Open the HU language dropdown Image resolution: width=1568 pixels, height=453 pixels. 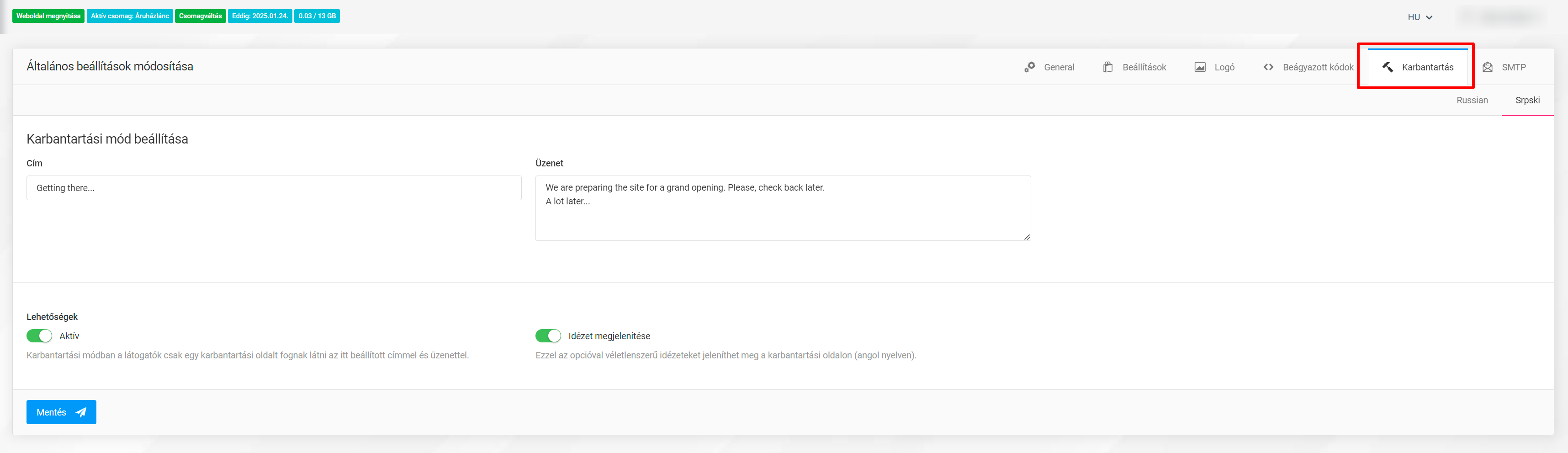(1420, 17)
